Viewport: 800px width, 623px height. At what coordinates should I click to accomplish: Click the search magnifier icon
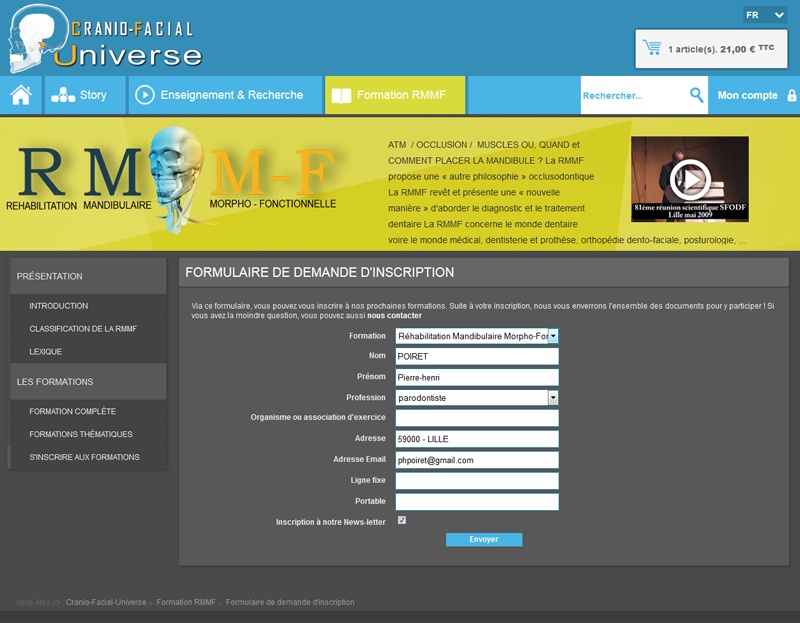[696, 95]
